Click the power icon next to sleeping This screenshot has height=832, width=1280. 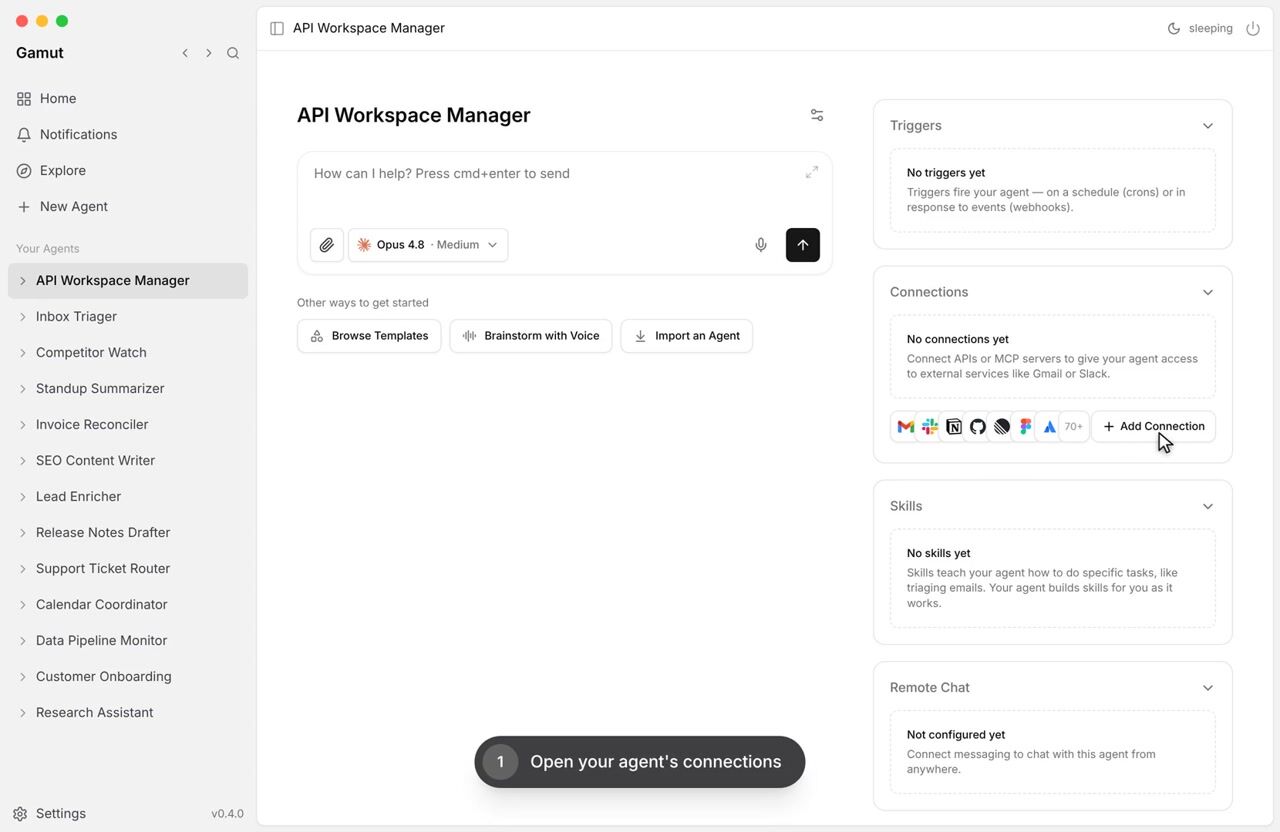click(x=1253, y=28)
